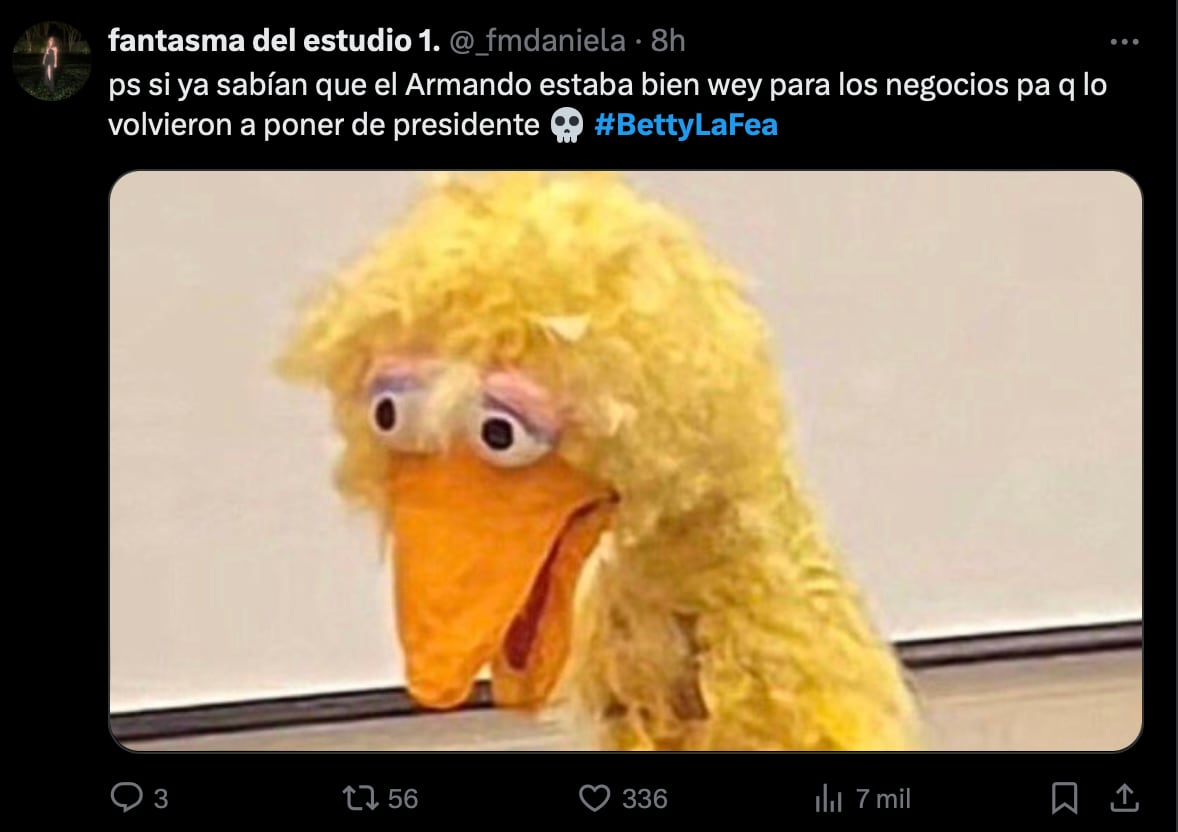Click the share upload arrow icon

[x=1124, y=797]
